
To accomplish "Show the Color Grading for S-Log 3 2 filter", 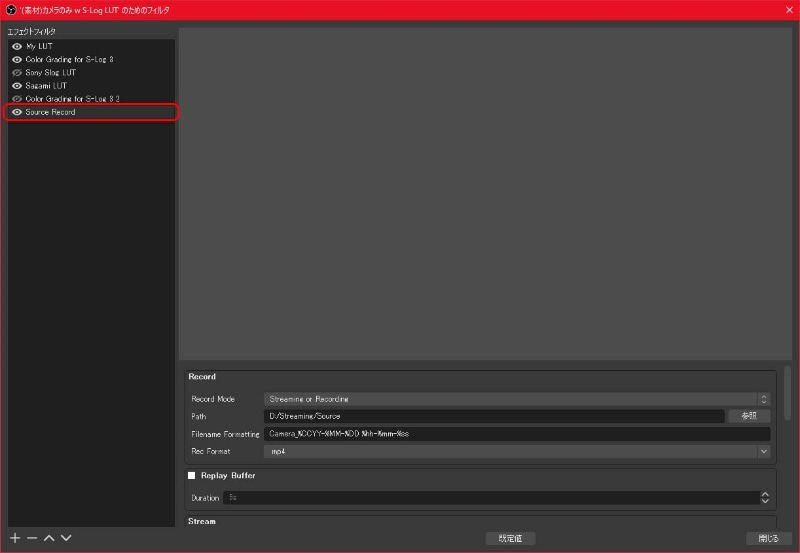I will (x=17, y=99).
